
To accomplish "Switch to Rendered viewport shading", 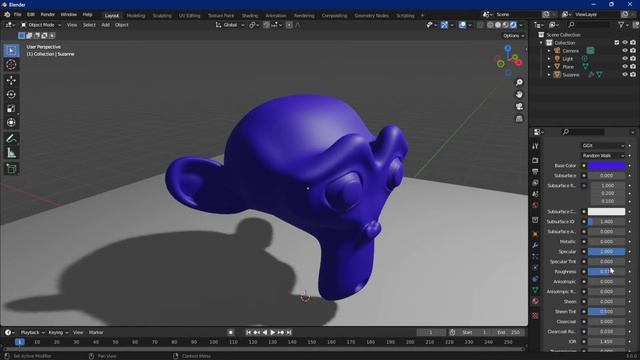I will point(513,25).
